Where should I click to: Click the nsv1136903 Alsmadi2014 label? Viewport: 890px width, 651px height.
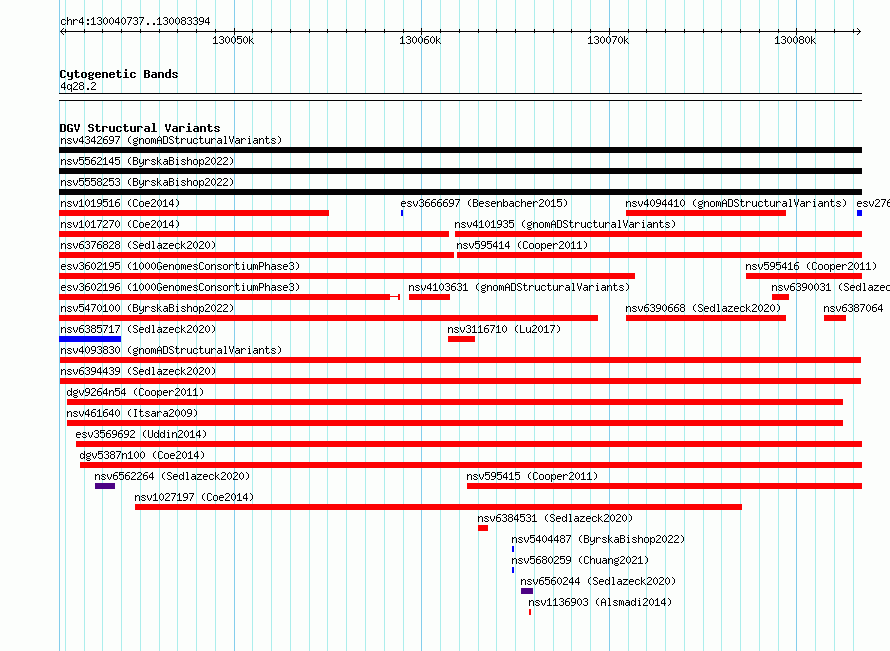click(x=600, y=602)
